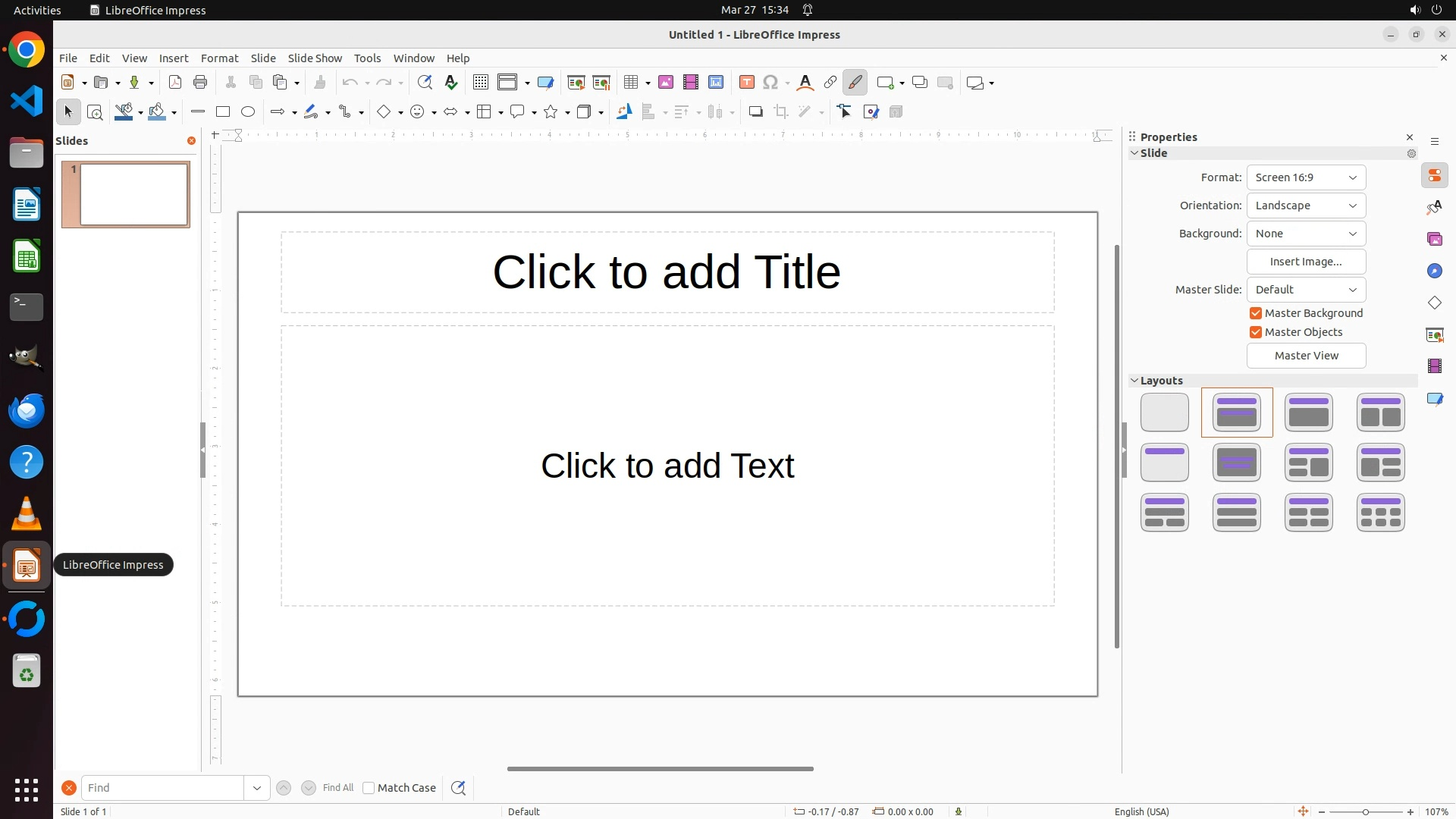Click the Export as PDF icon
Viewport: 1456px width, 819px height.
click(175, 83)
